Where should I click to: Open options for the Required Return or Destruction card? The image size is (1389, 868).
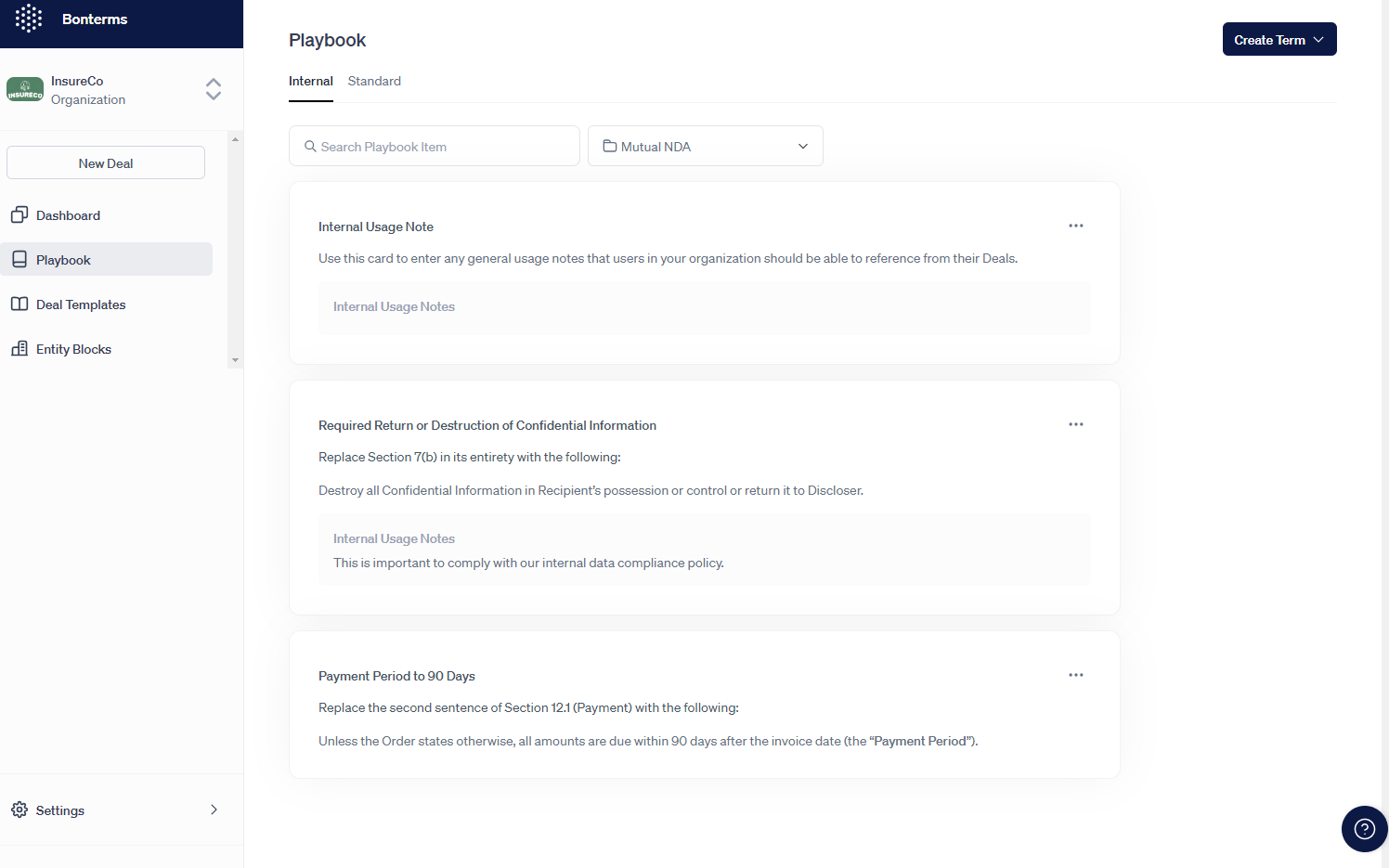(x=1076, y=424)
